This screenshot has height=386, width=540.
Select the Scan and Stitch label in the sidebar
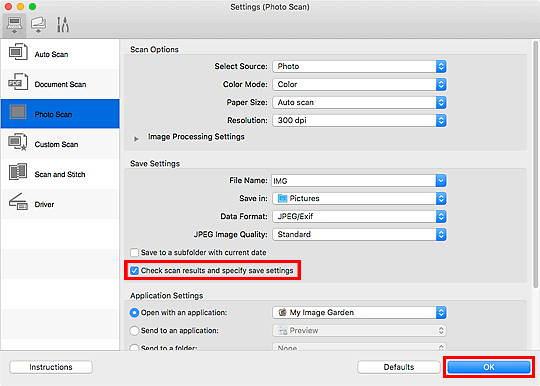click(x=60, y=174)
